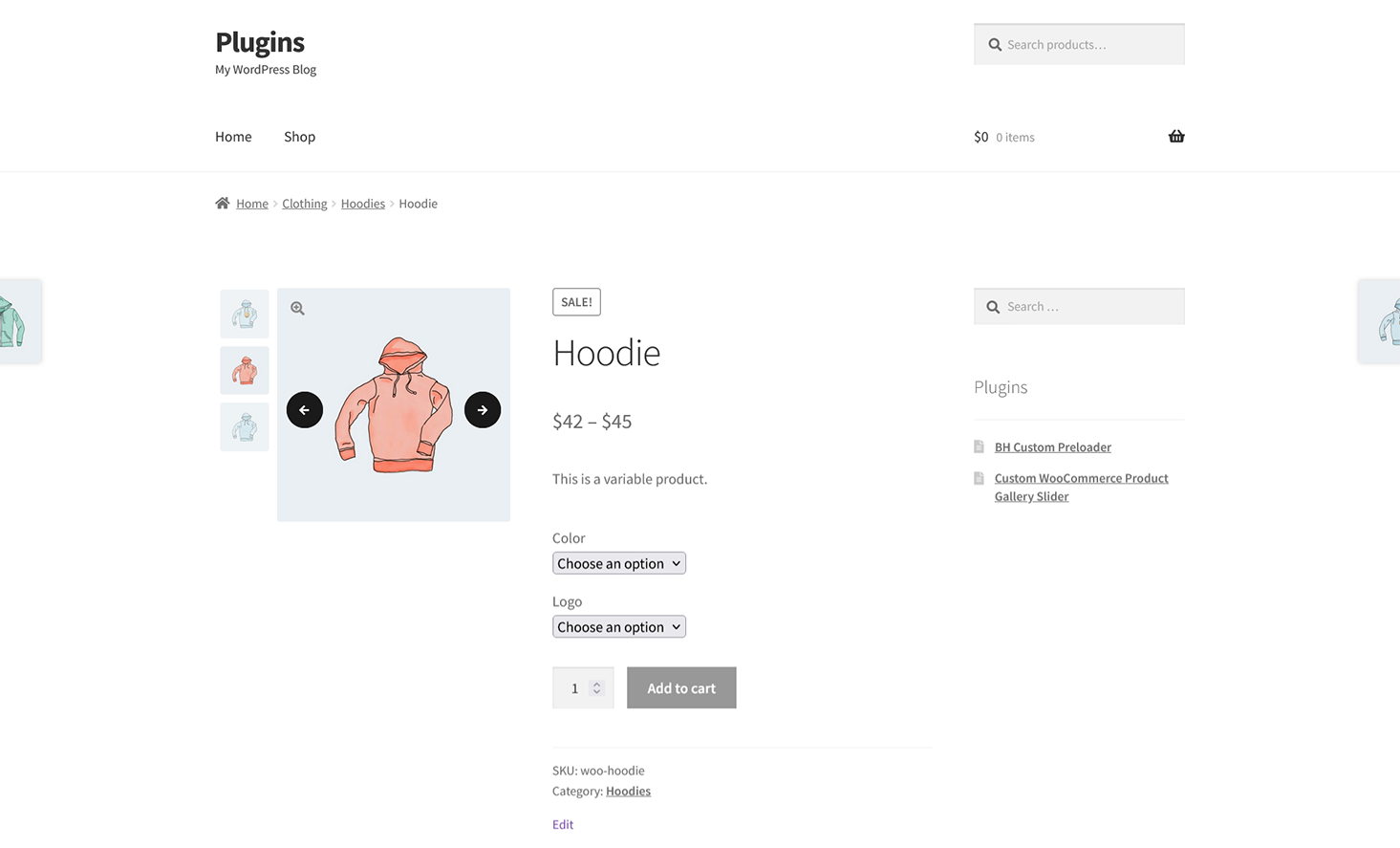Open the Clothing breadcrumb link

pyautogui.click(x=304, y=204)
